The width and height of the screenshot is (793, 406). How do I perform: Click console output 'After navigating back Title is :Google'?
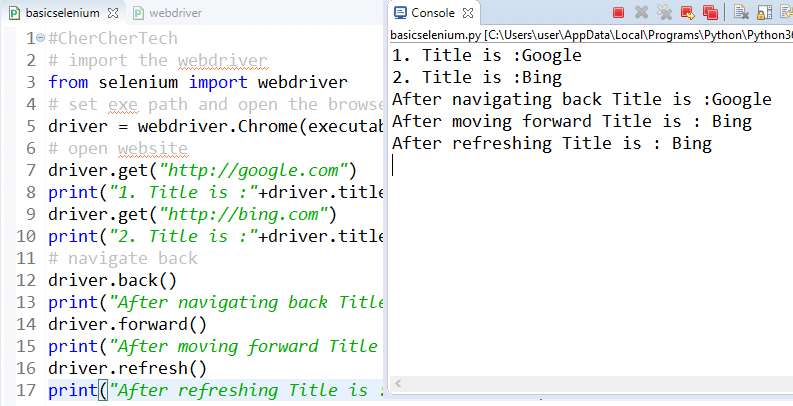coord(582,100)
